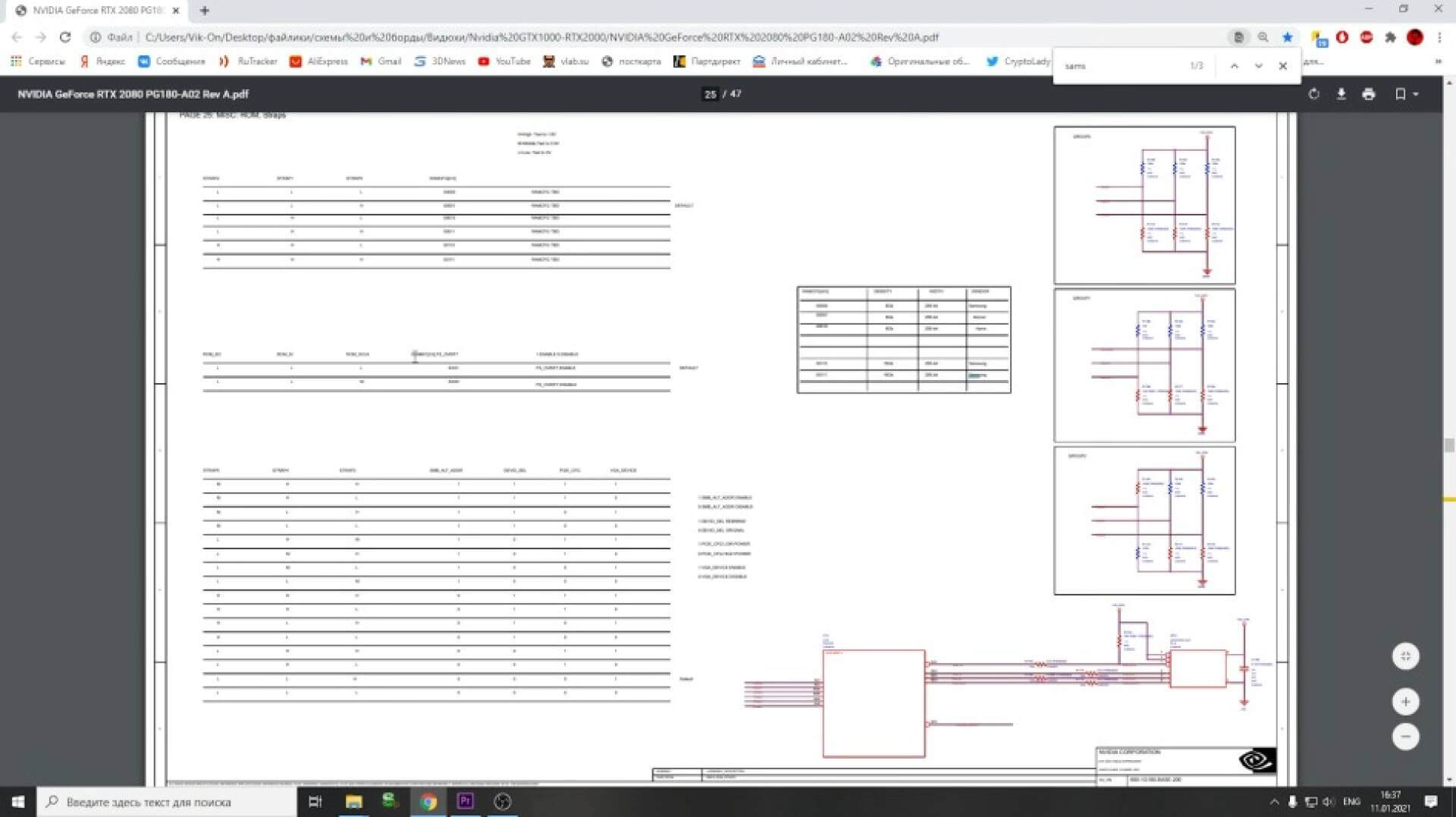Print the PDF document
This screenshot has width=1456, height=817.
coord(1368,94)
